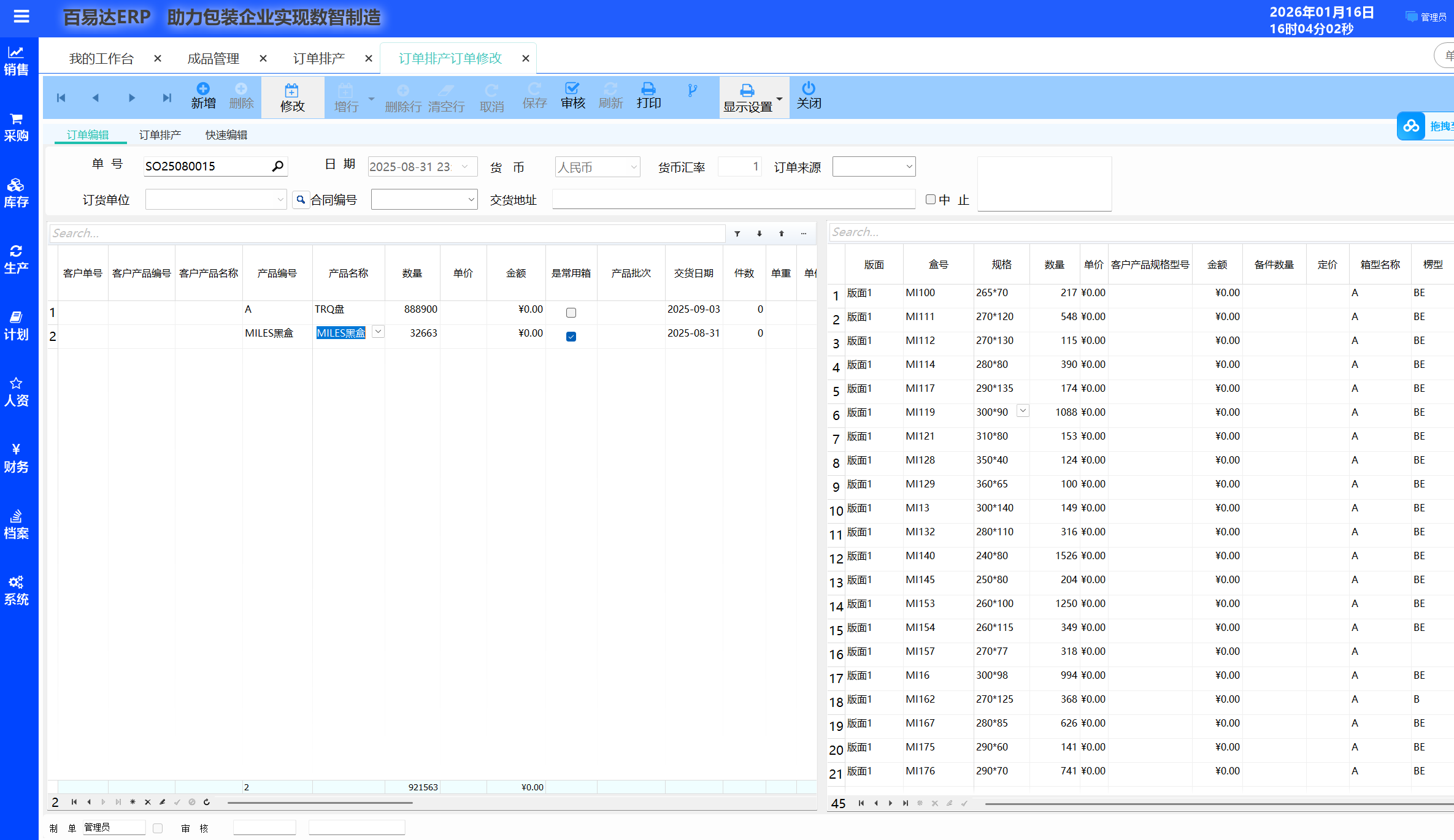Image resolution: width=1454 pixels, height=840 pixels.
Task: Click the hamburger menu icon at top left
Action: (21, 17)
